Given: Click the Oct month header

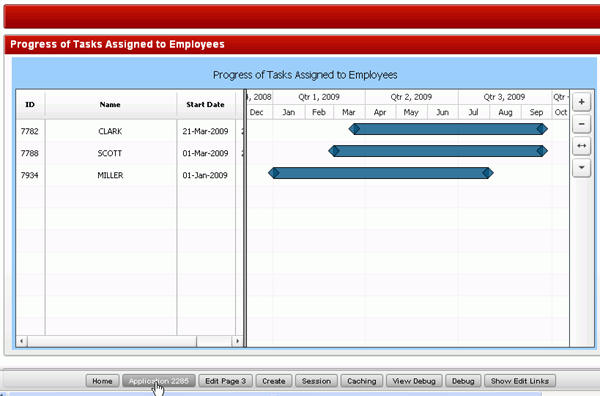Looking at the screenshot, I should coord(561,112).
